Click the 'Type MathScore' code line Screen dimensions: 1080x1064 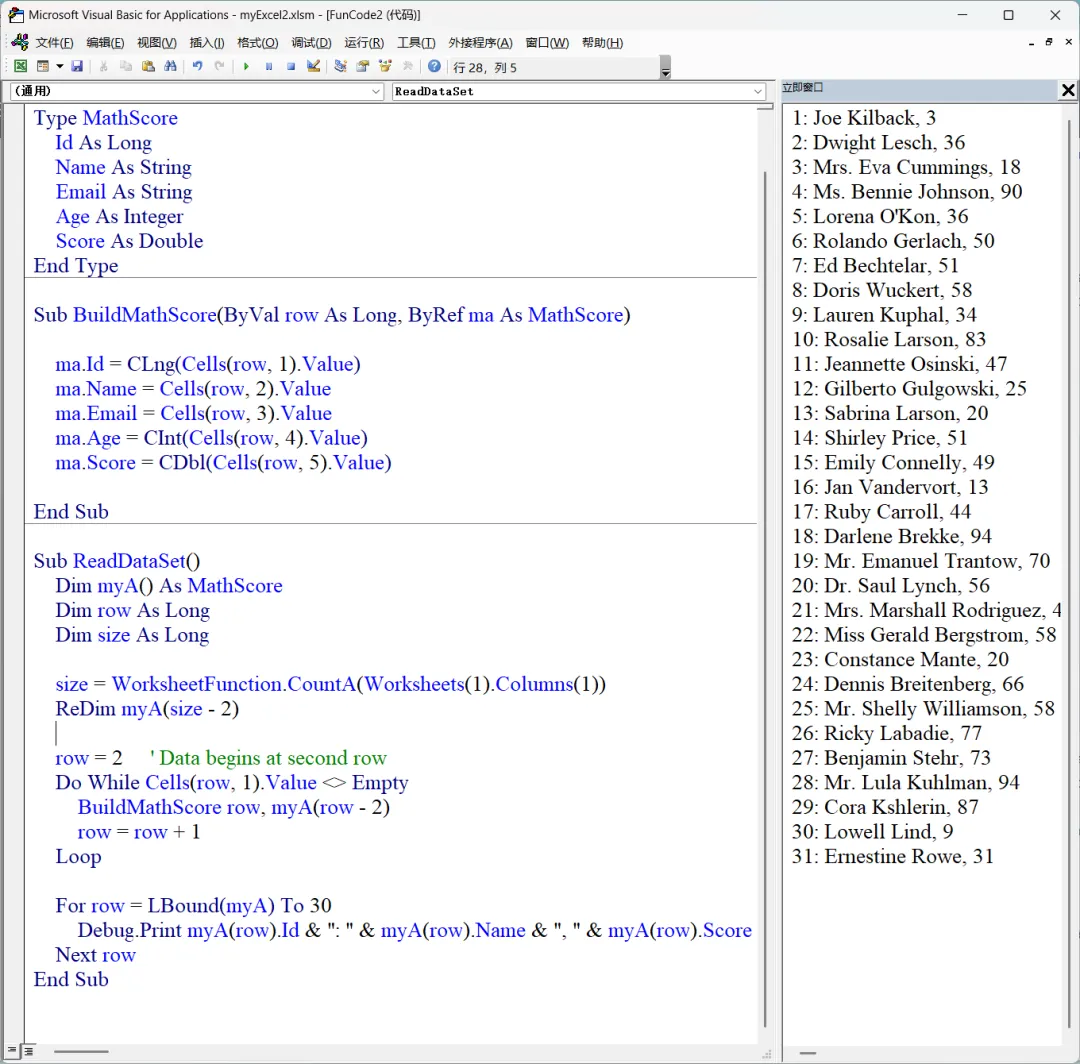click(105, 118)
